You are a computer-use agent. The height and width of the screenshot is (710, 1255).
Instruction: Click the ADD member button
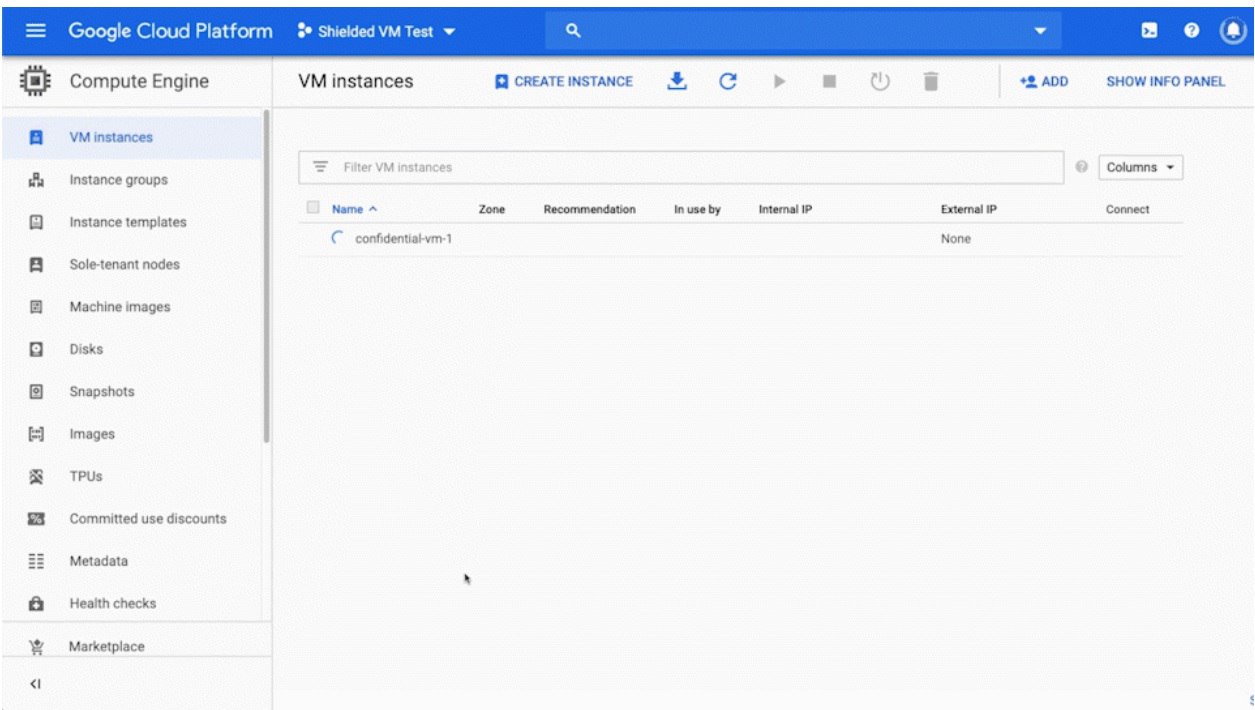click(x=1043, y=82)
